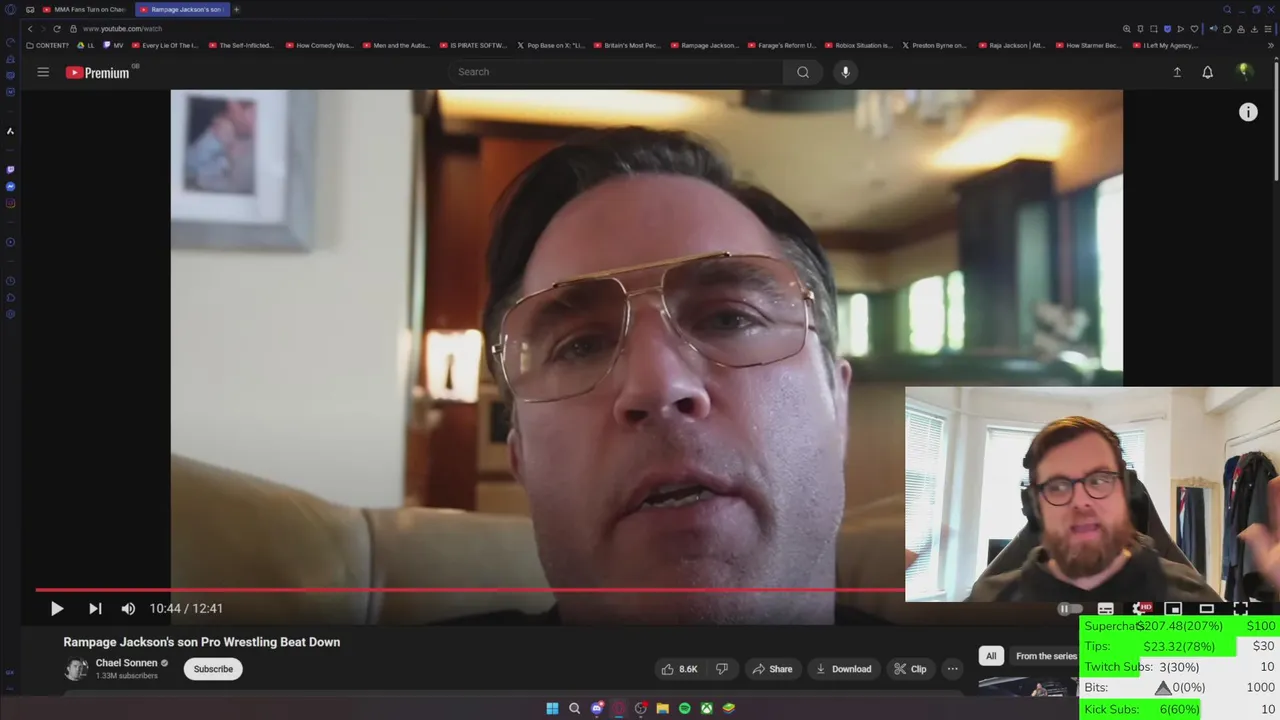
Task: Open IS PIRATE SOFTW... bookmark
Action: click(474, 45)
